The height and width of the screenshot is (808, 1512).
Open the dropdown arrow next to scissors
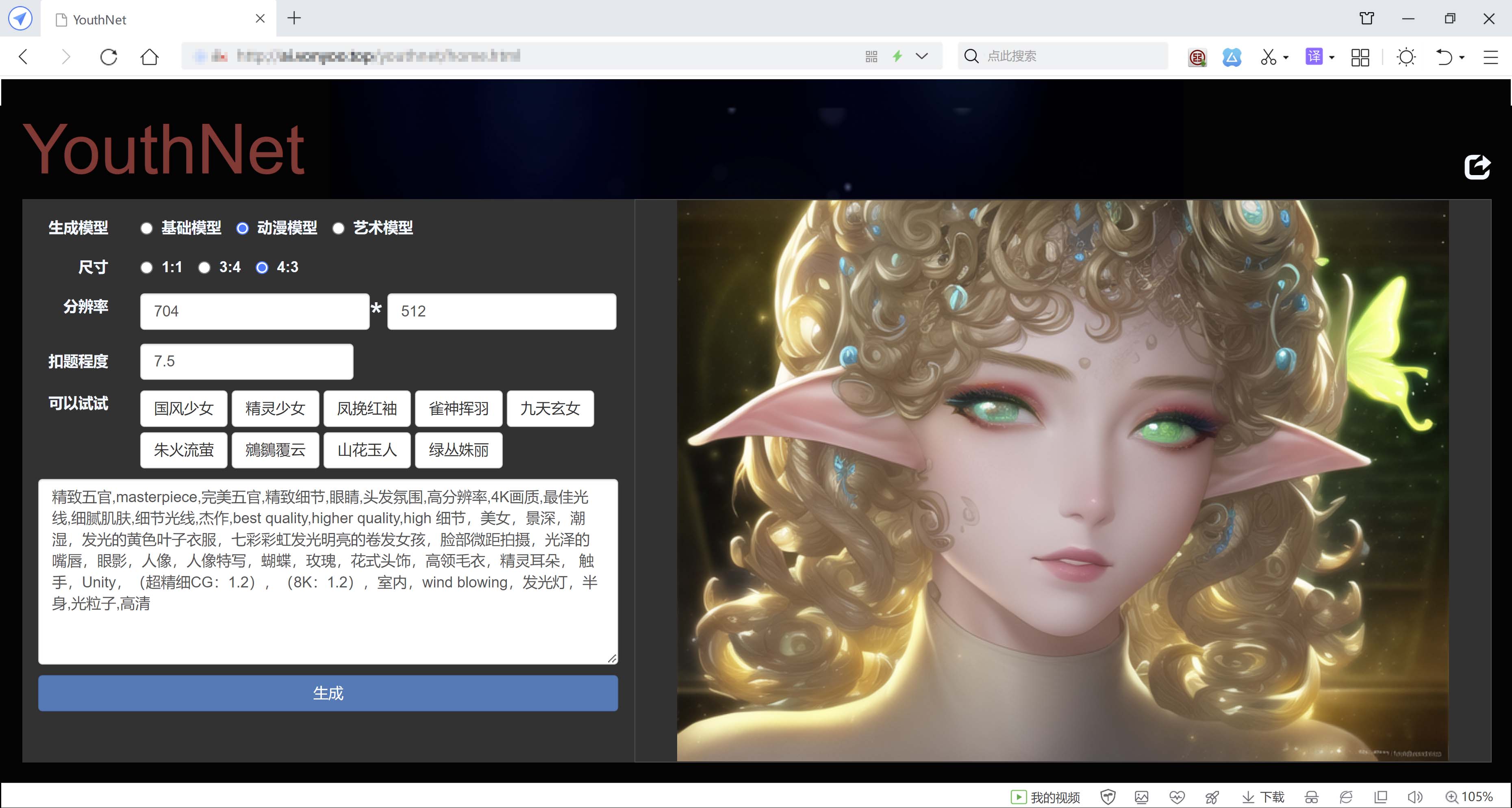point(1286,58)
